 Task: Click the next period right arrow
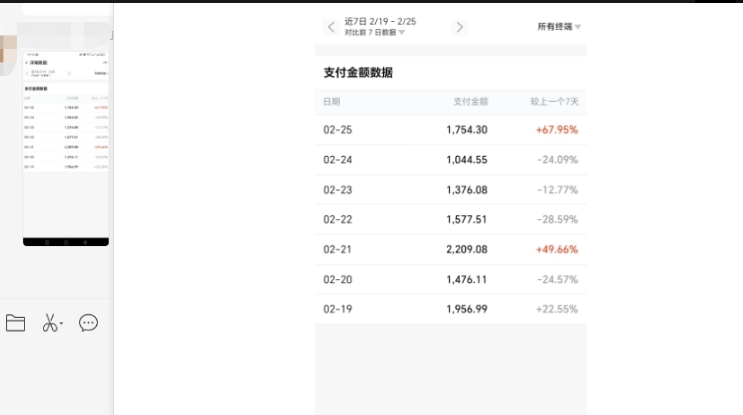460,27
